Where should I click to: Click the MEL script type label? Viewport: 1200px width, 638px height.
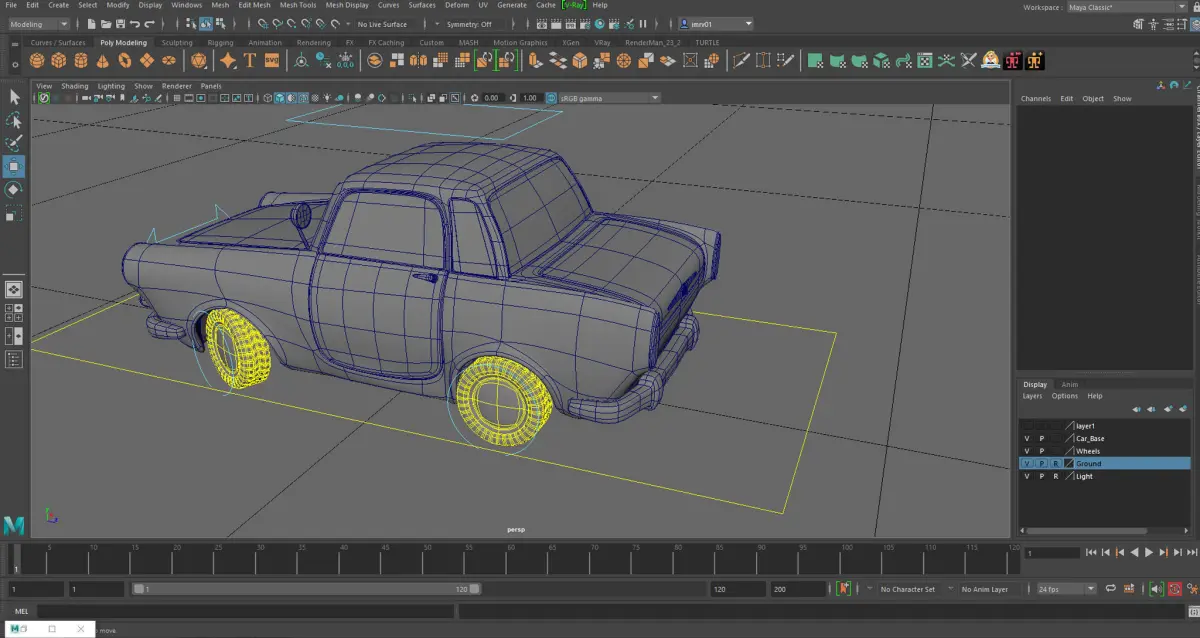pyautogui.click(x=21, y=611)
